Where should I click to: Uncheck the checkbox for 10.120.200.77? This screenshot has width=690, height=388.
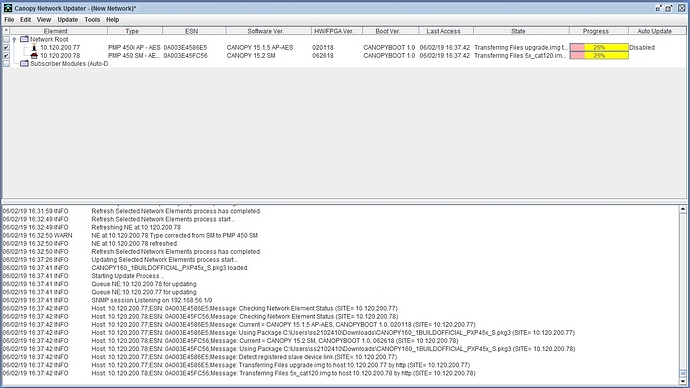[6, 48]
